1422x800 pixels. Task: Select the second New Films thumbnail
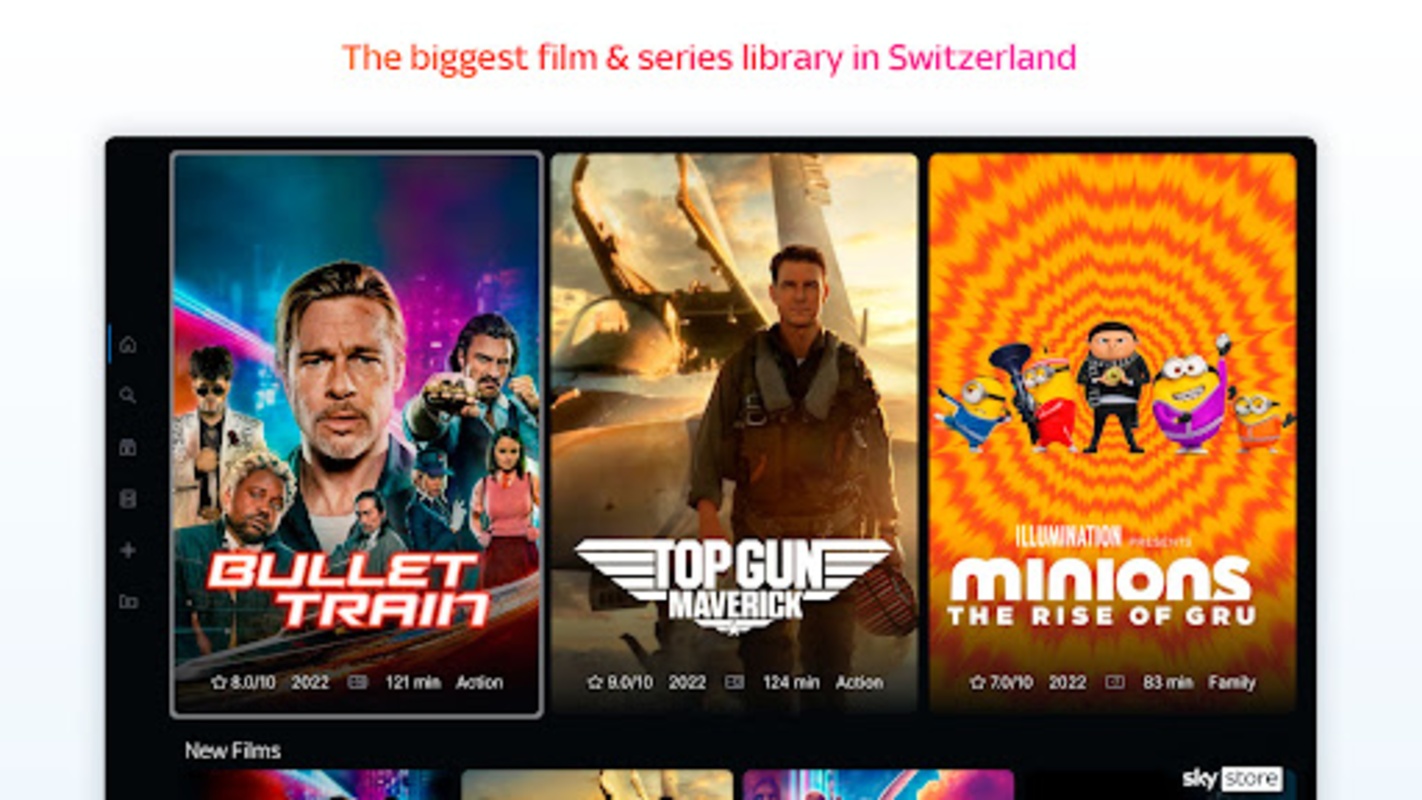(x=597, y=785)
